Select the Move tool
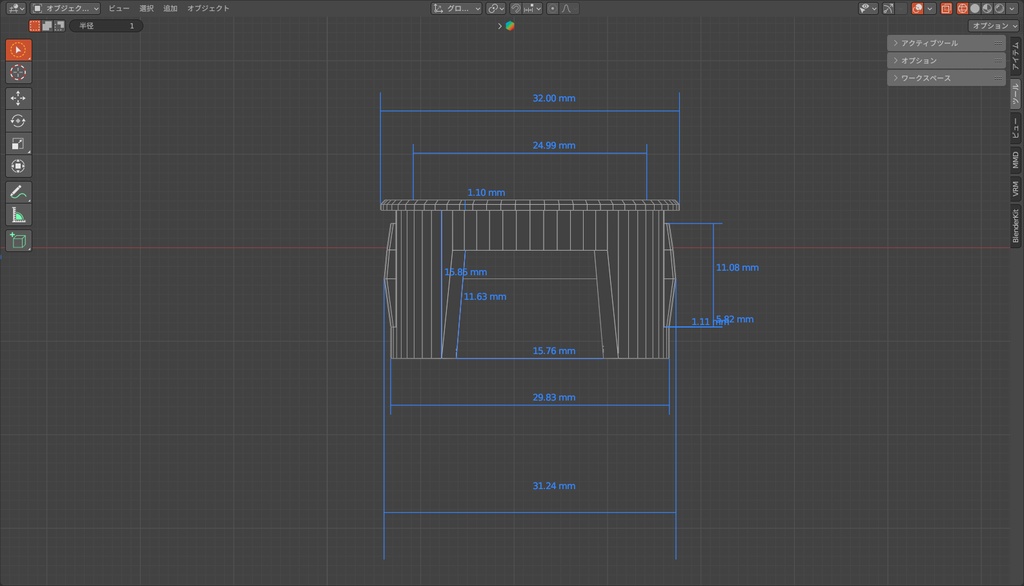 coord(18,98)
